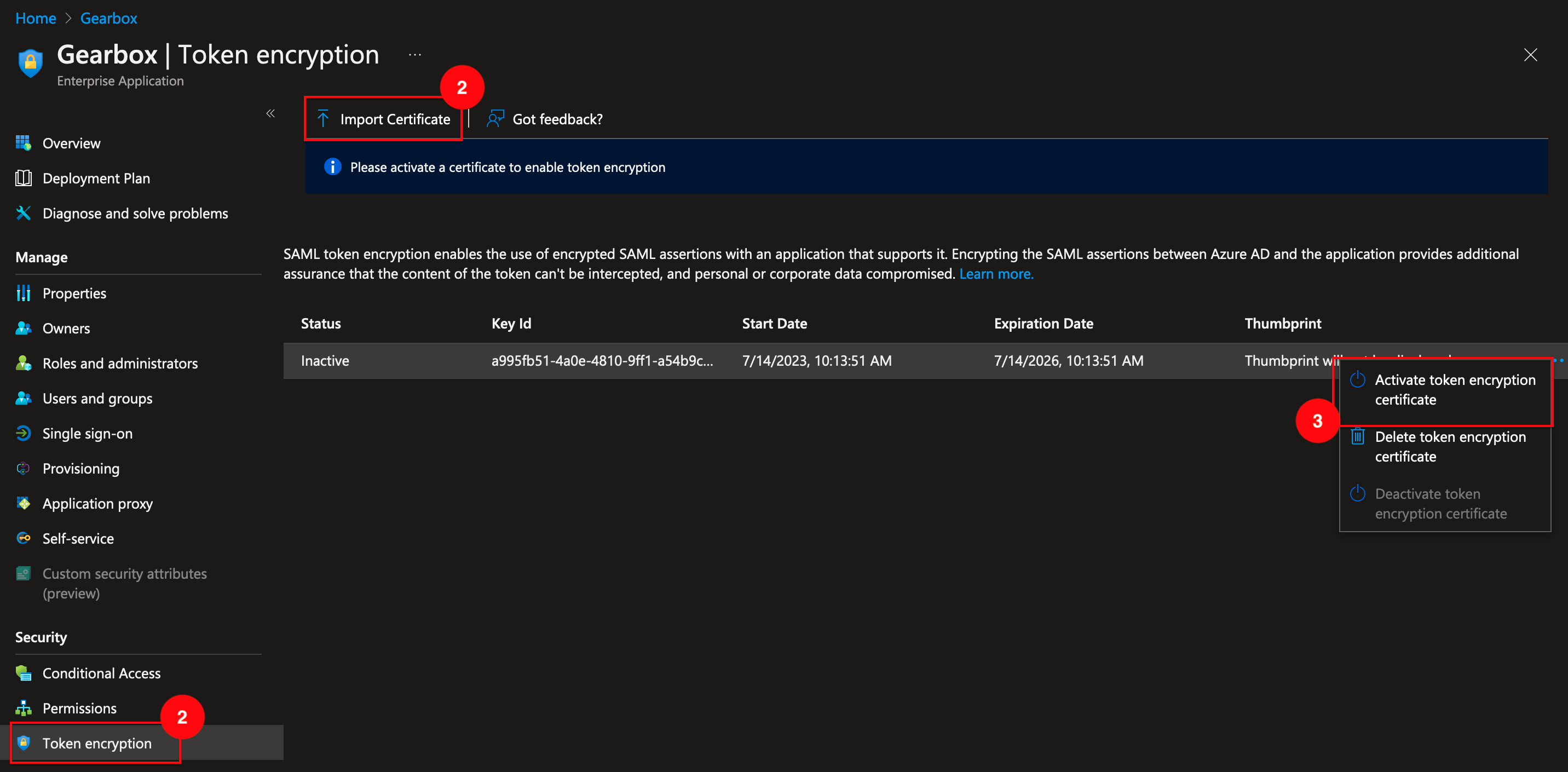Collapse the sidebar with double chevron

271,113
